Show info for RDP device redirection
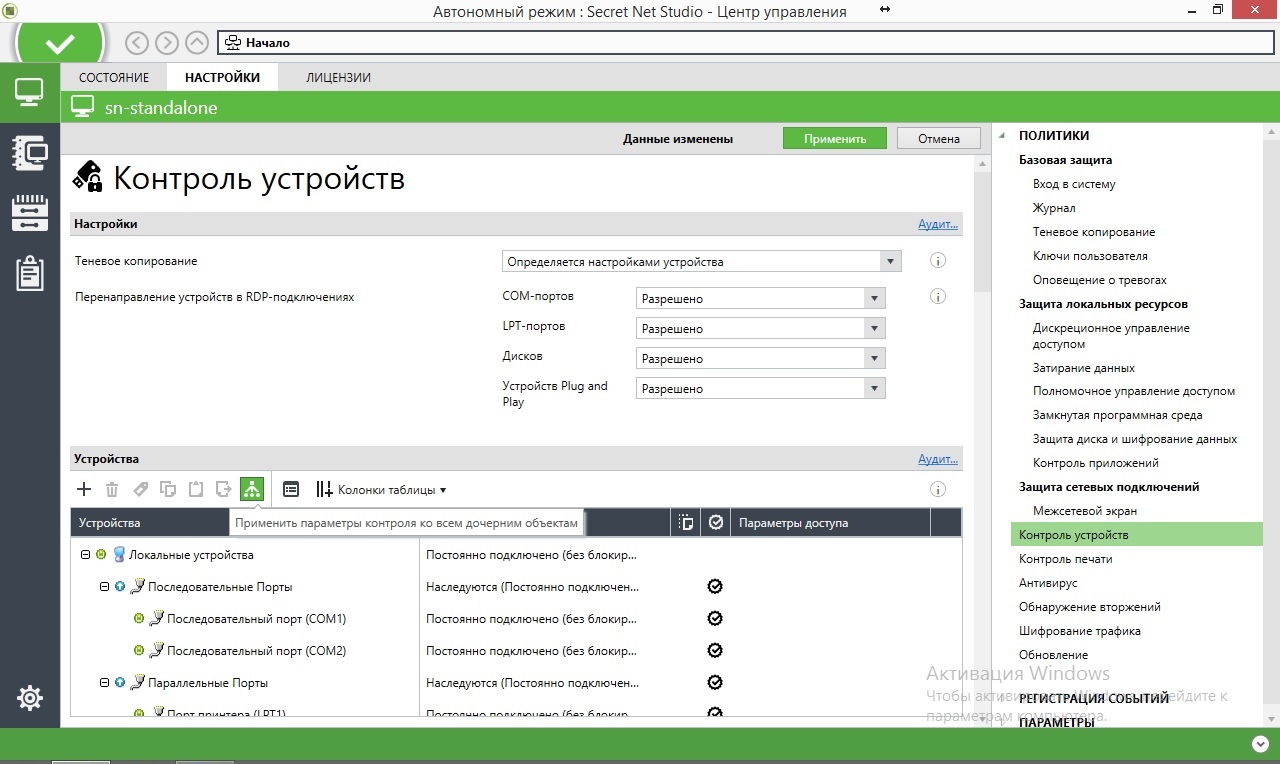This screenshot has width=1280, height=764. 938,297
